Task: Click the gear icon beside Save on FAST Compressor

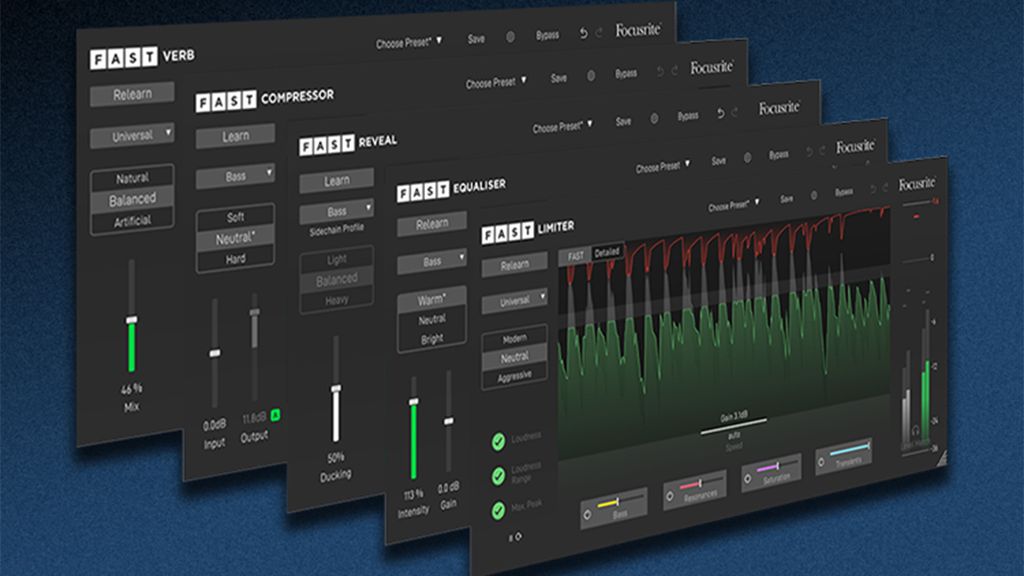Action: pos(592,76)
